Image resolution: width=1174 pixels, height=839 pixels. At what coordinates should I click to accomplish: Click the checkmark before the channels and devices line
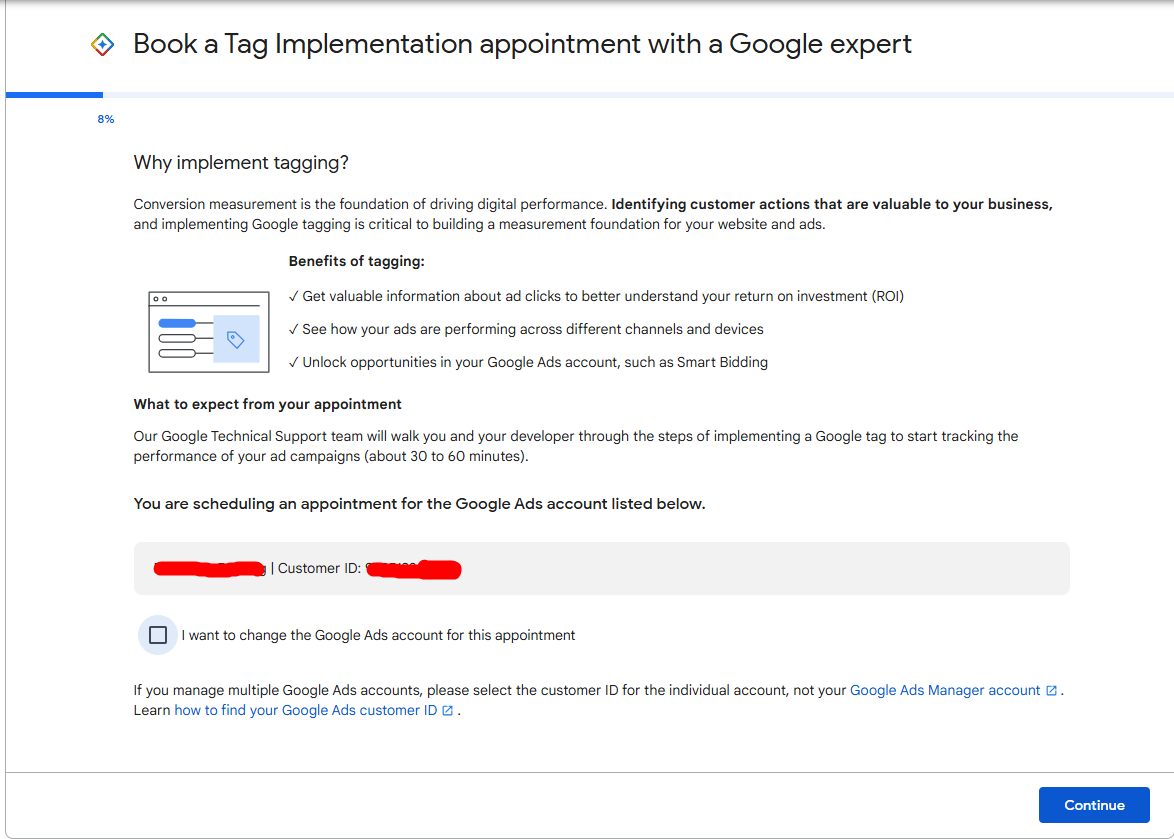295,329
